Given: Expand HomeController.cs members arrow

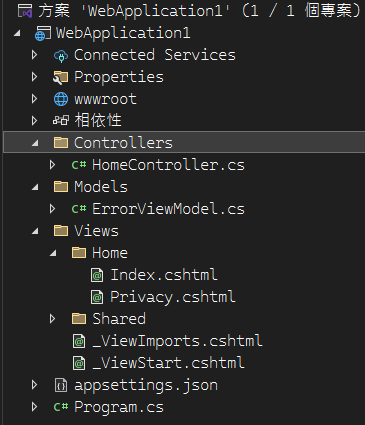Looking at the screenshot, I should click(x=52, y=165).
